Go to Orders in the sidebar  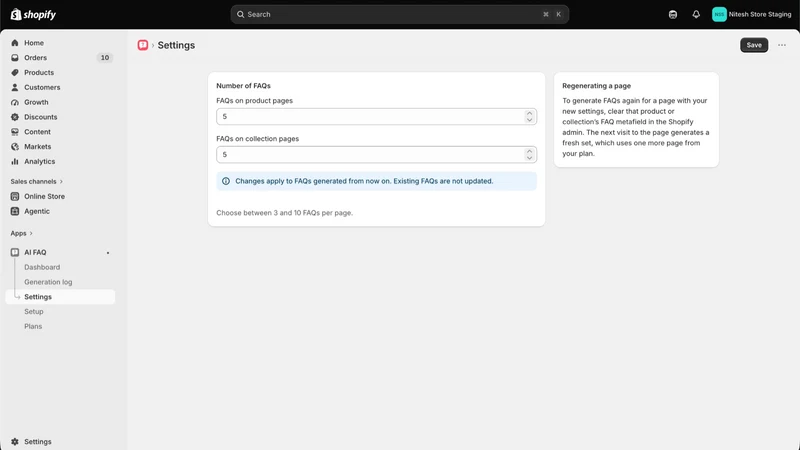(35, 58)
